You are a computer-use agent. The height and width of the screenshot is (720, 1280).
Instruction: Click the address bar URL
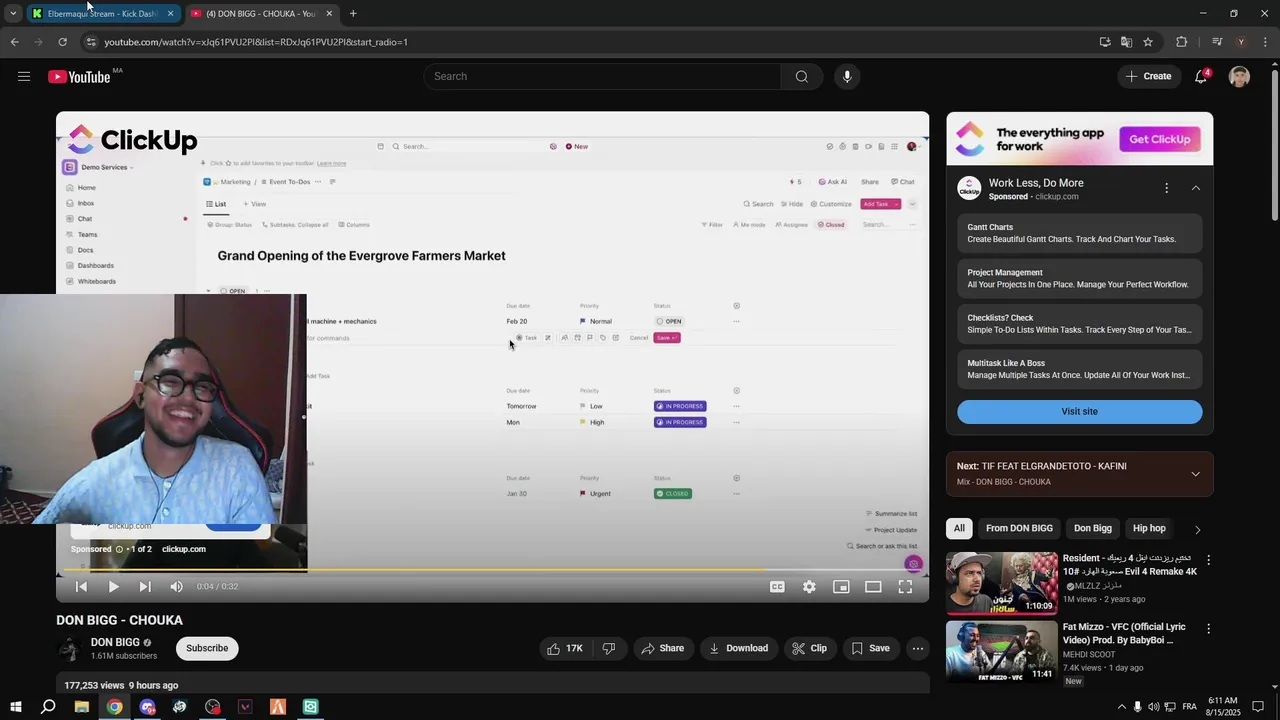[256, 42]
